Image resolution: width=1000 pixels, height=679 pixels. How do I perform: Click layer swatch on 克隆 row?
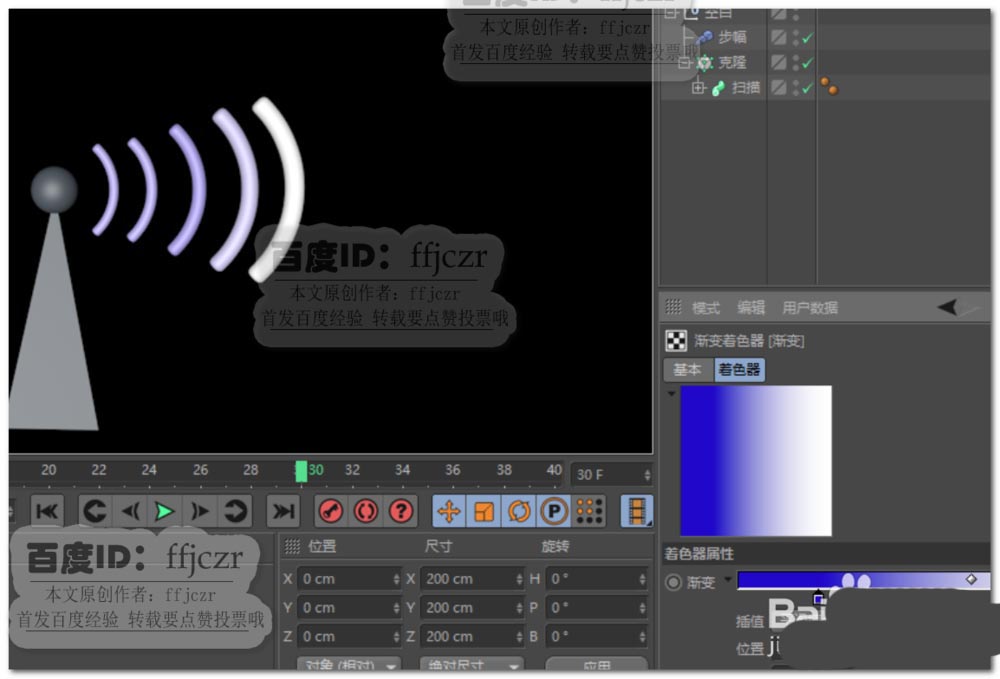778,62
